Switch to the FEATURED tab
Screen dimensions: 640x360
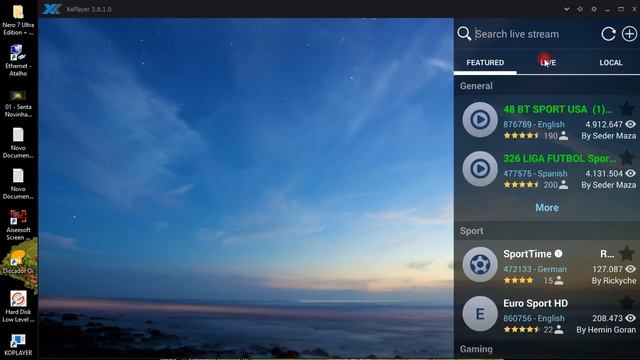click(485, 62)
